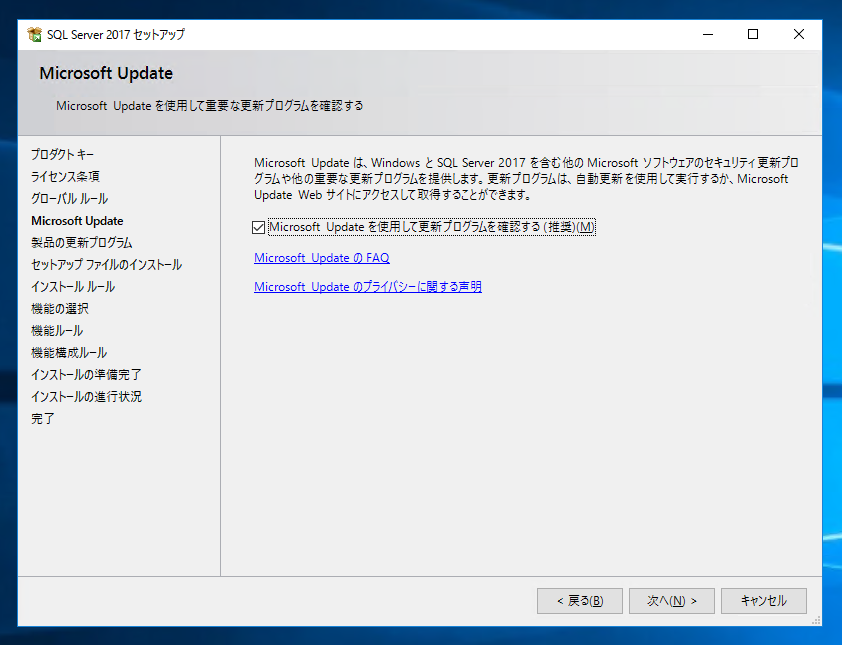Select Microsoft Update step in sidebar
The height and width of the screenshot is (645, 842).
(x=77, y=221)
